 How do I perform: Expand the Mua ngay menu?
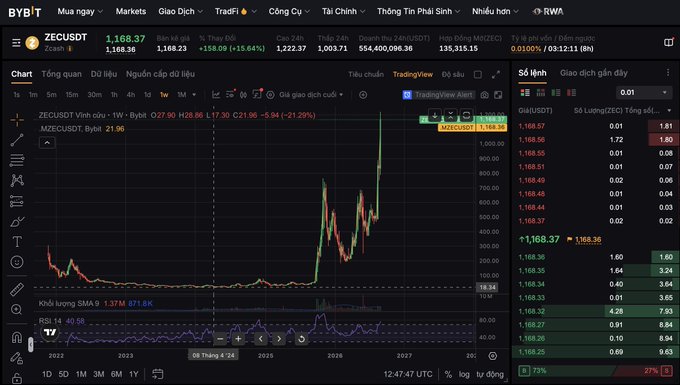[x=80, y=12]
